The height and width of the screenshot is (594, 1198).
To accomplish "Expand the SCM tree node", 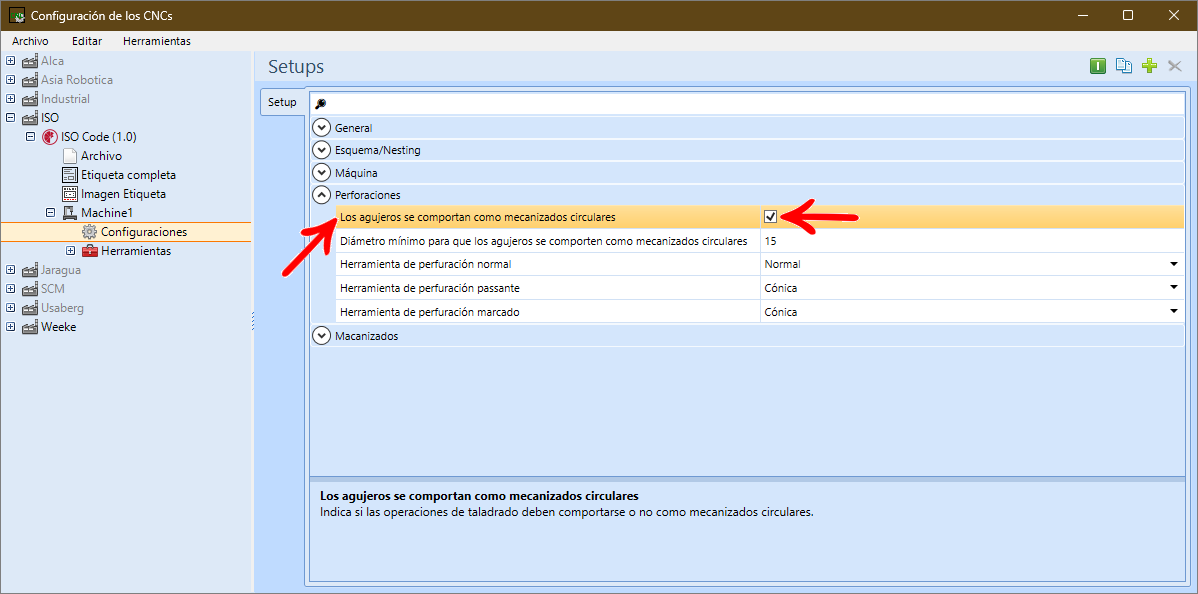I will point(11,289).
